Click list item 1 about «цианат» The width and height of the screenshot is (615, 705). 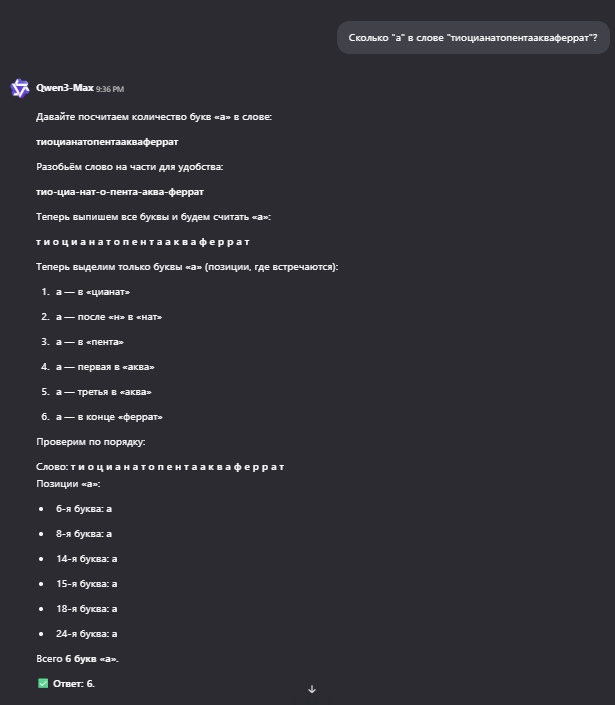click(92, 292)
